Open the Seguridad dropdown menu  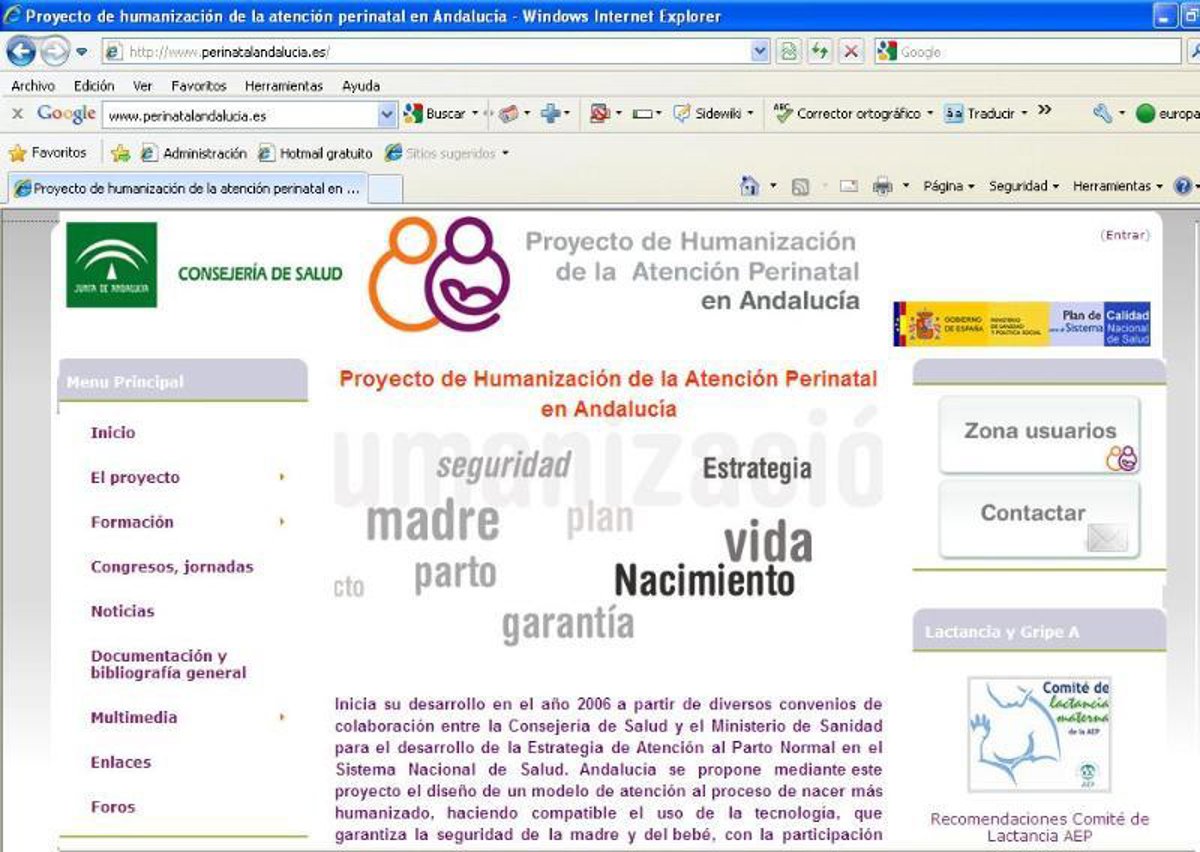pos(1023,186)
